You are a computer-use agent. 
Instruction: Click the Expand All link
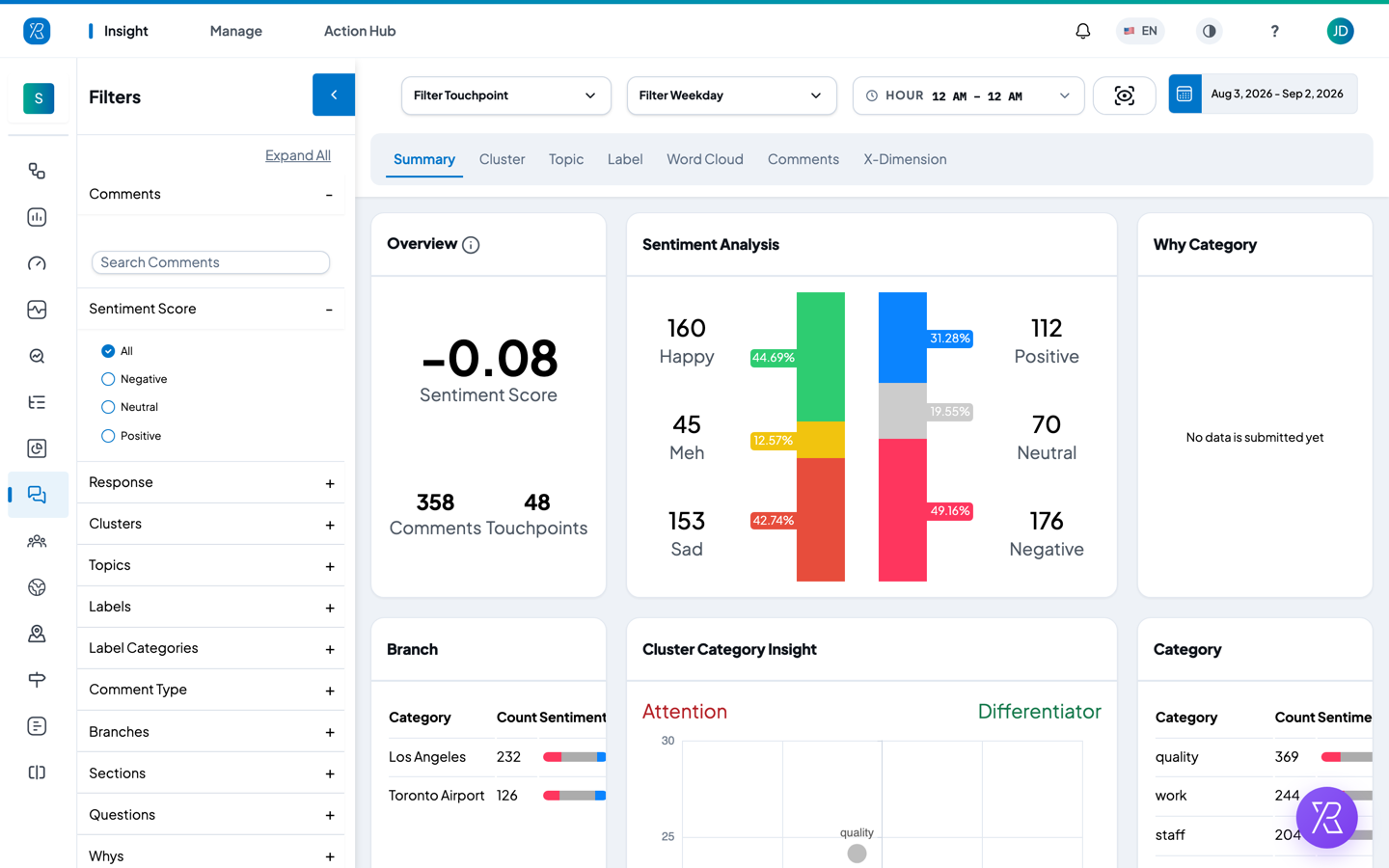(298, 155)
